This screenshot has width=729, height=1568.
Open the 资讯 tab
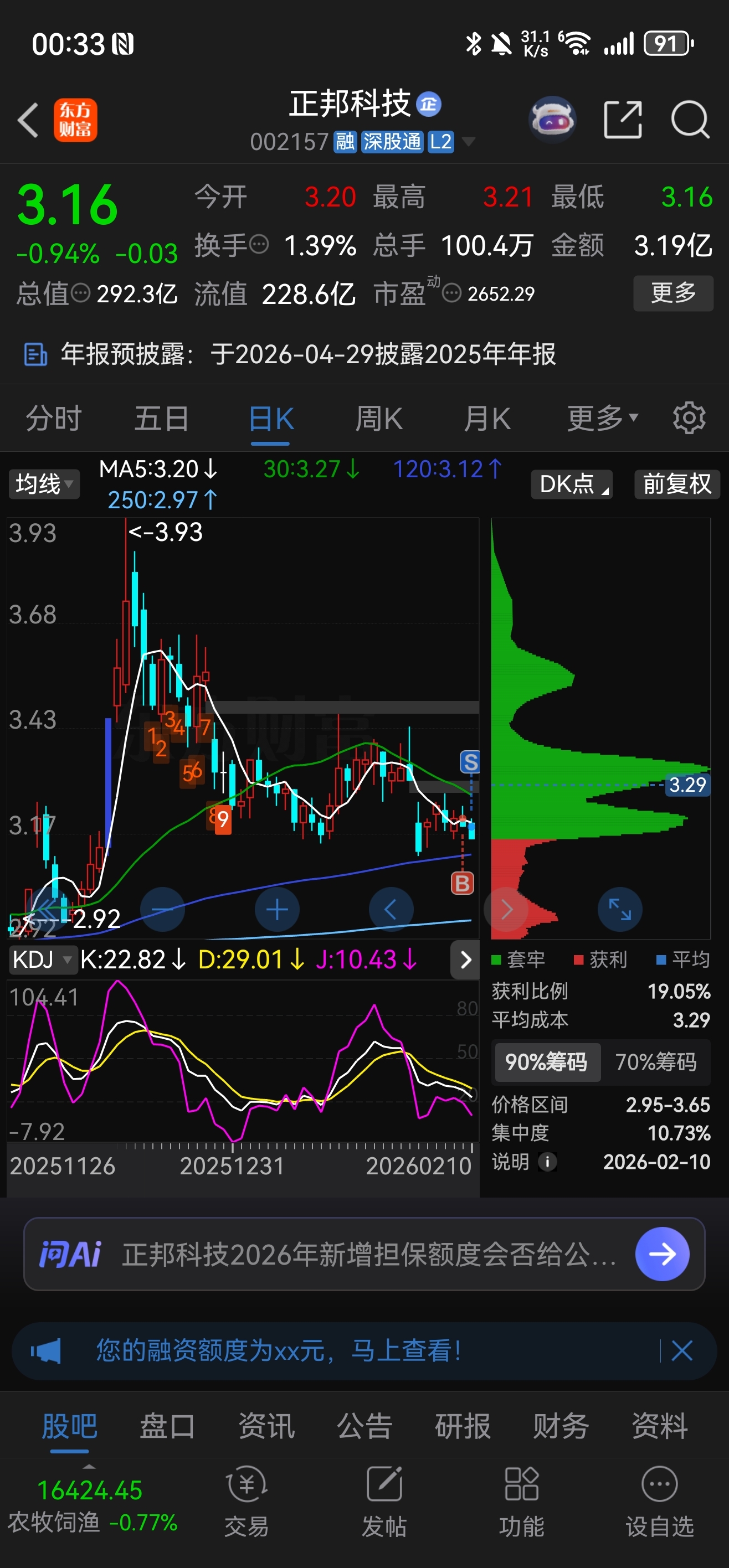266,1426
